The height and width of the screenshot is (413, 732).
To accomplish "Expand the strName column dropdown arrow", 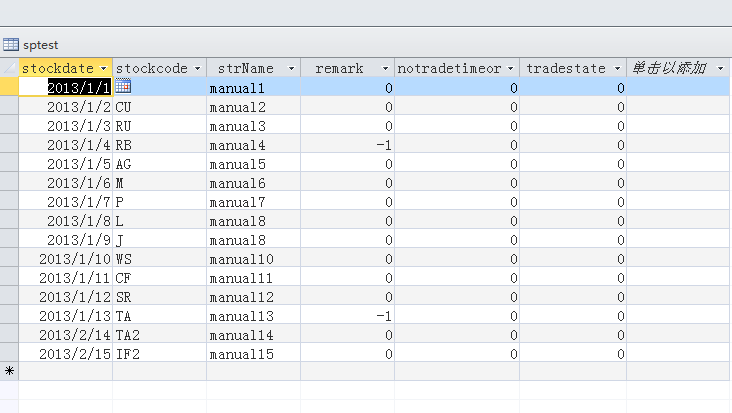I will [x=291, y=68].
